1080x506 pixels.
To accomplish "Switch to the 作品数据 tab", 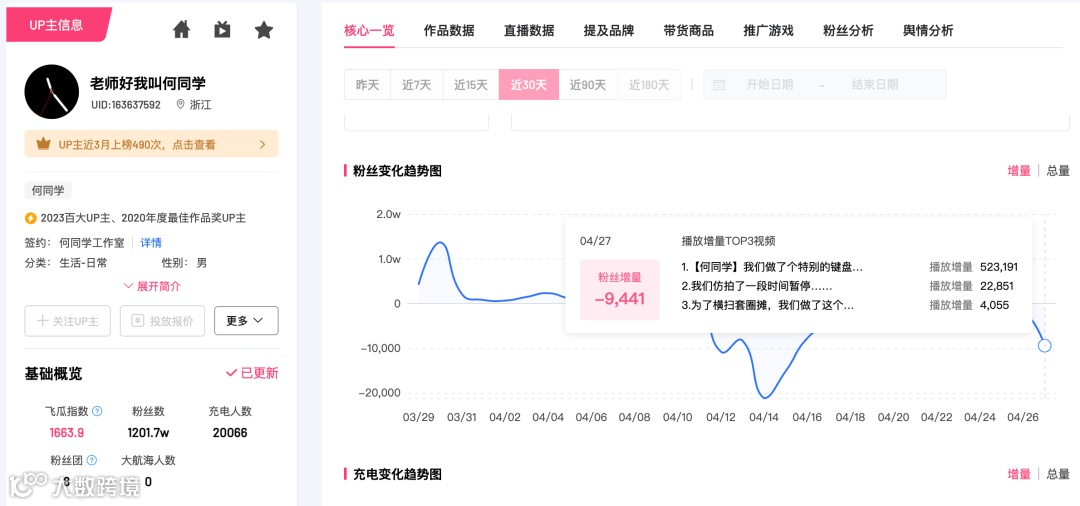I will pyautogui.click(x=449, y=30).
